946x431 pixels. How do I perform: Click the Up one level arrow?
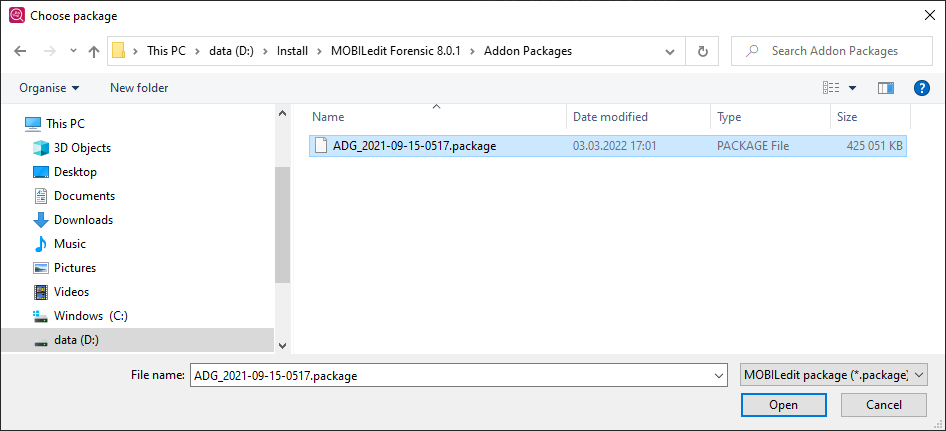tap(94, 51)
